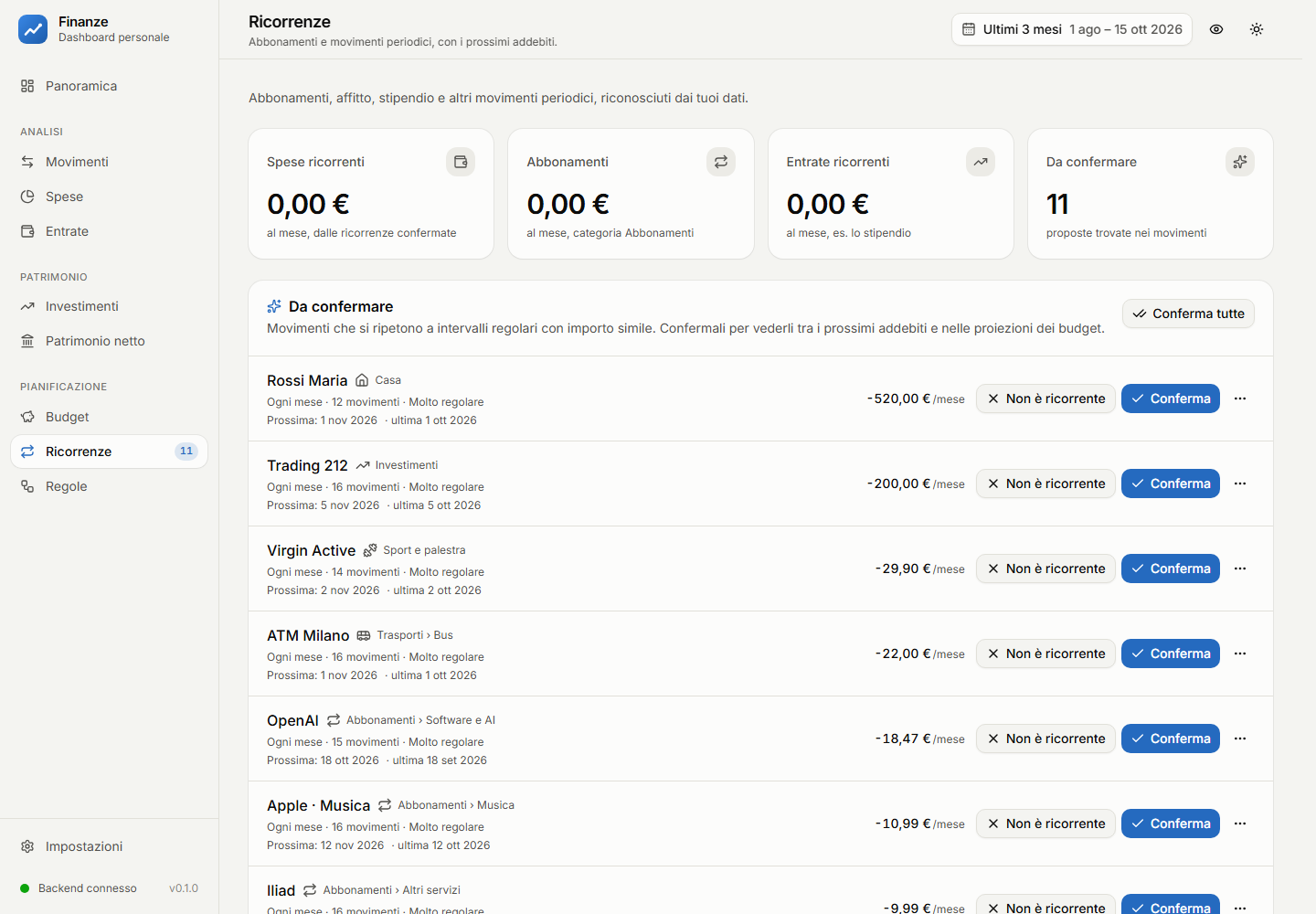Open Budget in the sidebar

tap(109, 417)
